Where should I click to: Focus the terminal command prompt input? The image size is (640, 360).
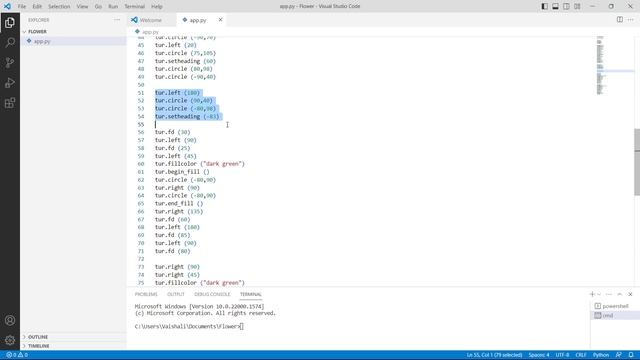click(242, 327)
